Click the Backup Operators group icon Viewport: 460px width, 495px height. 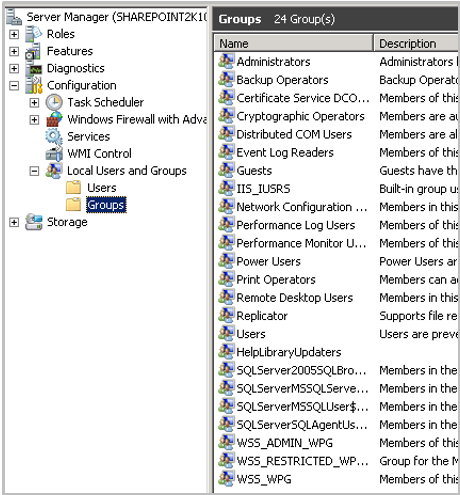pos(226,80)
